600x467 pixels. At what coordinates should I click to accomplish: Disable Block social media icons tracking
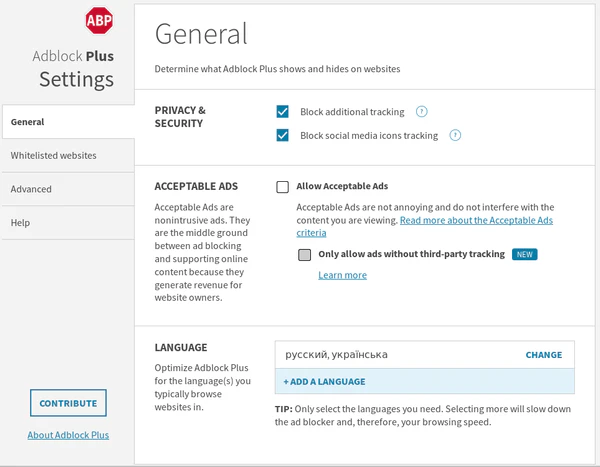pos(283,135)
